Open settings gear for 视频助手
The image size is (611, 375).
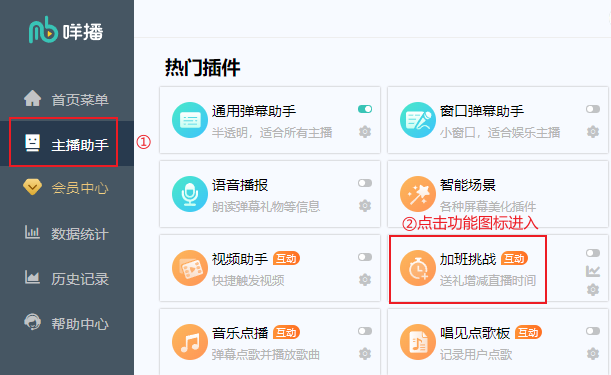point(365,279)
